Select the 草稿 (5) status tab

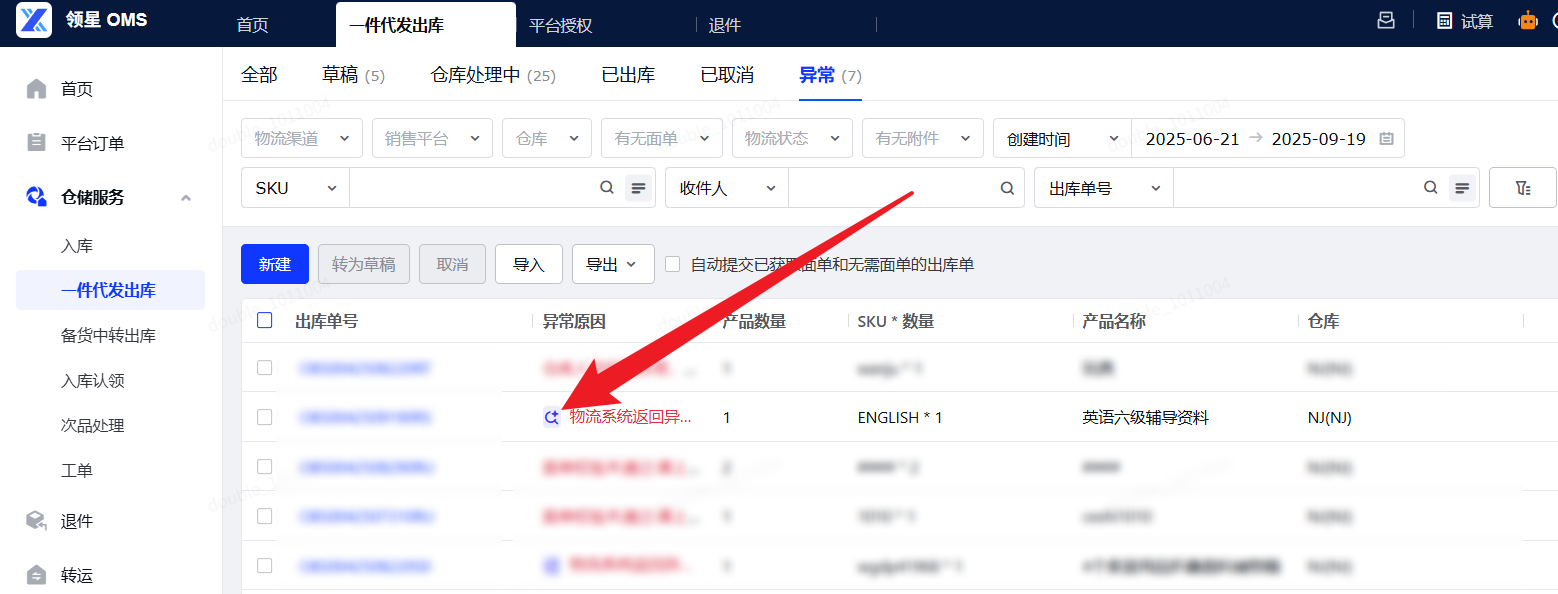pyautogui.click(x=353, y=75)
